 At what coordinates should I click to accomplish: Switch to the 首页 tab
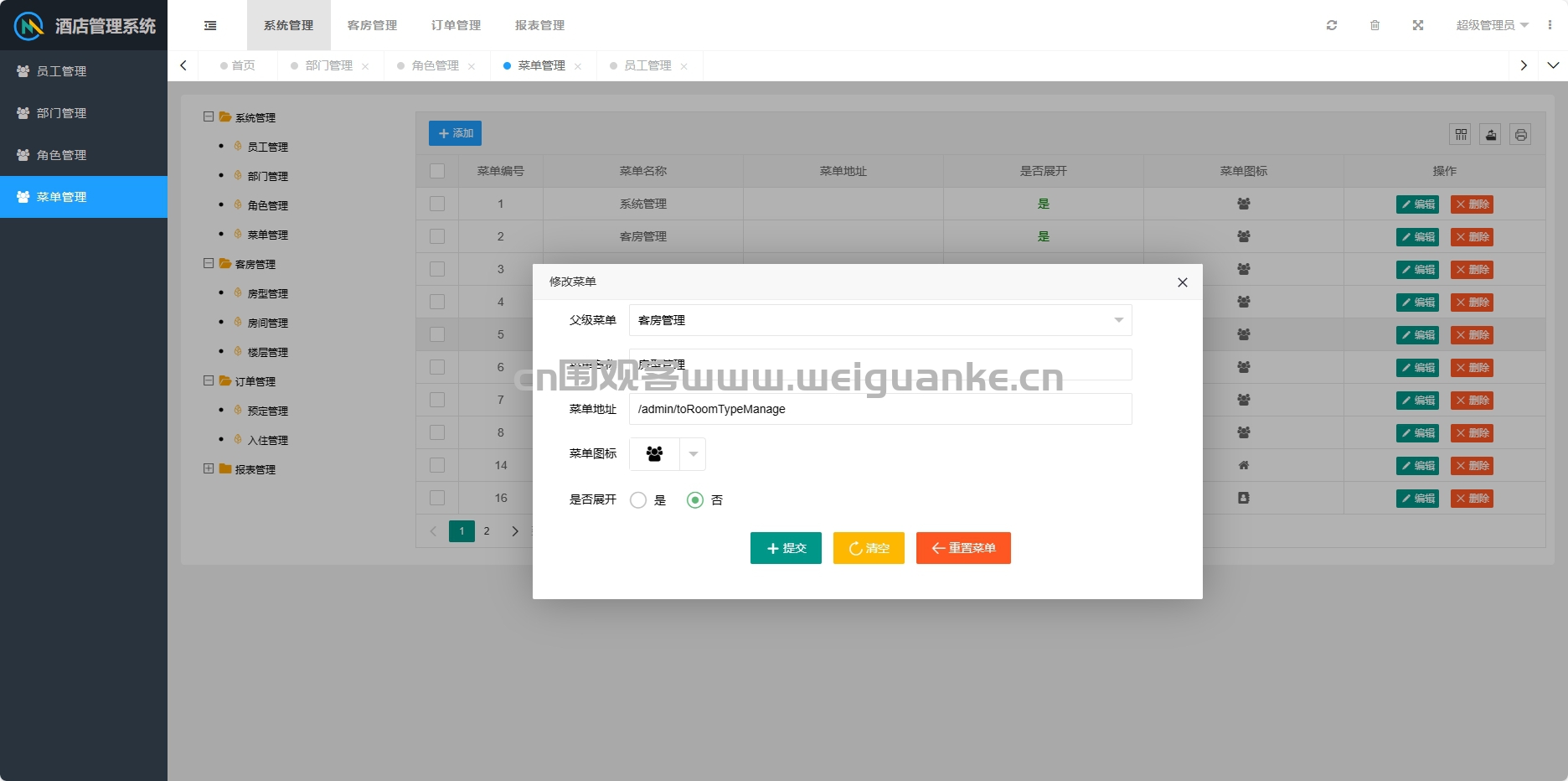click(x=238, y=65)
